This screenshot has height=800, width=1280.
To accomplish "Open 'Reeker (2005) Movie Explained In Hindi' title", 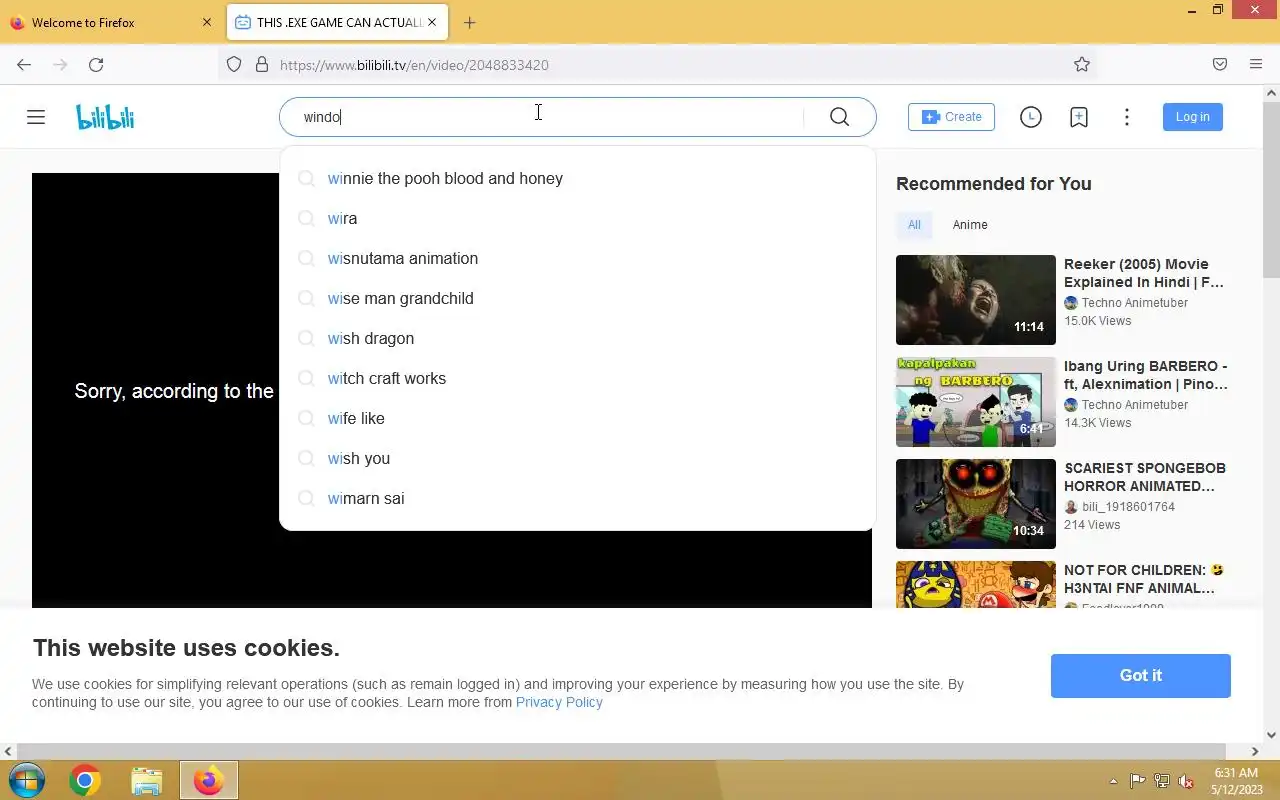I will pos(1144,273).
